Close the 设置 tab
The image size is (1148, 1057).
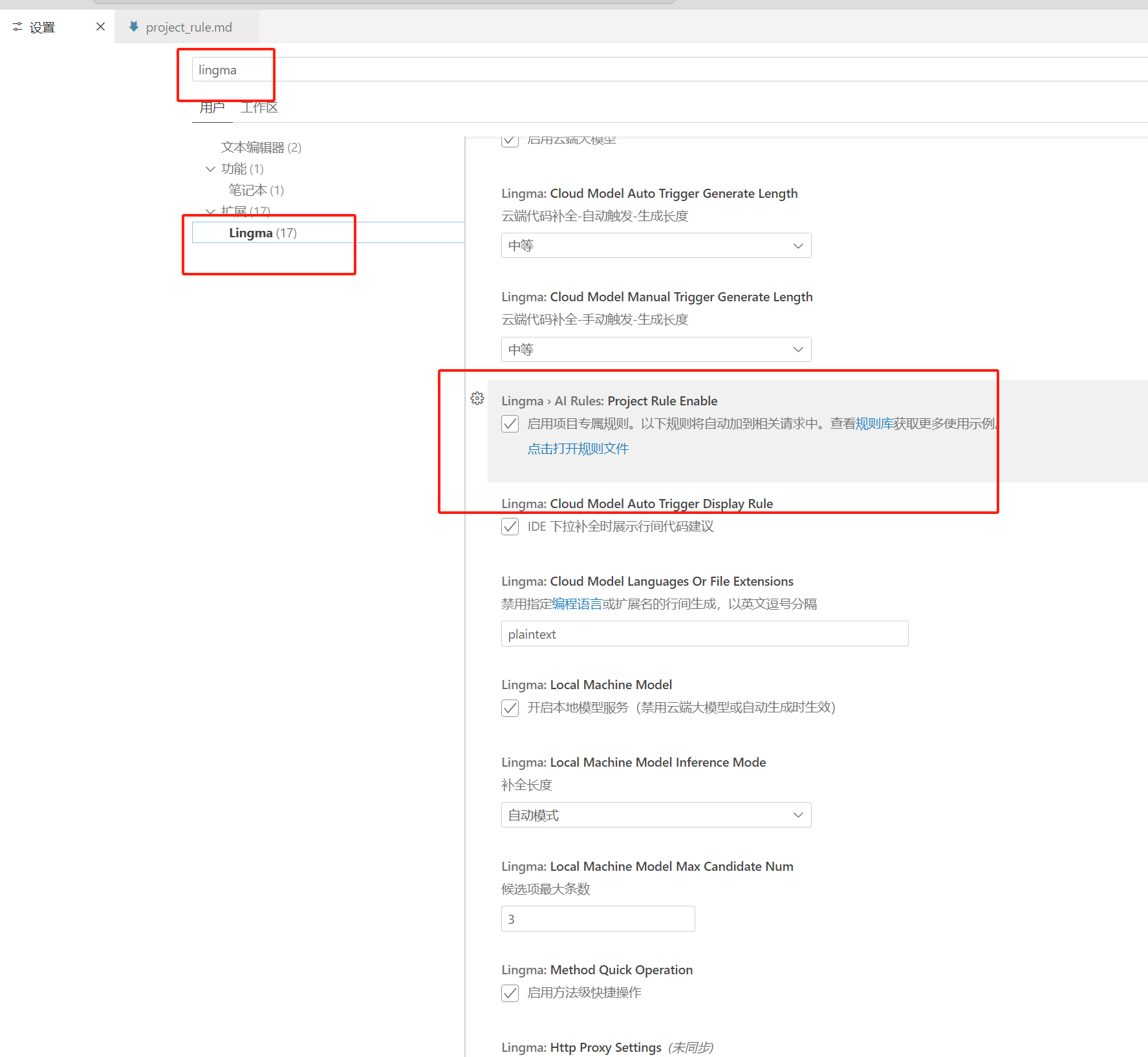click(100, 27)
